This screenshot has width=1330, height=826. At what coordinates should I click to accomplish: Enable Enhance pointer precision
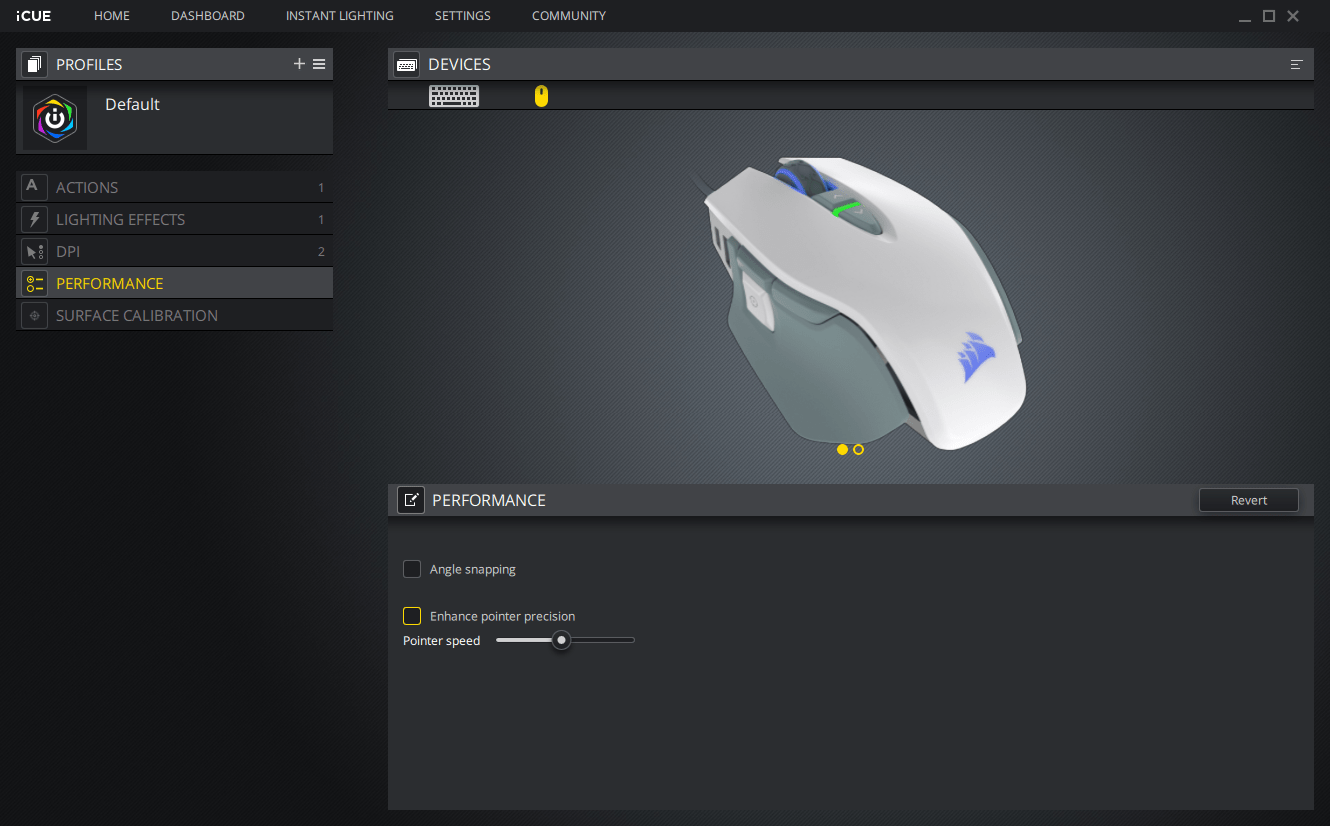point(412,616)
